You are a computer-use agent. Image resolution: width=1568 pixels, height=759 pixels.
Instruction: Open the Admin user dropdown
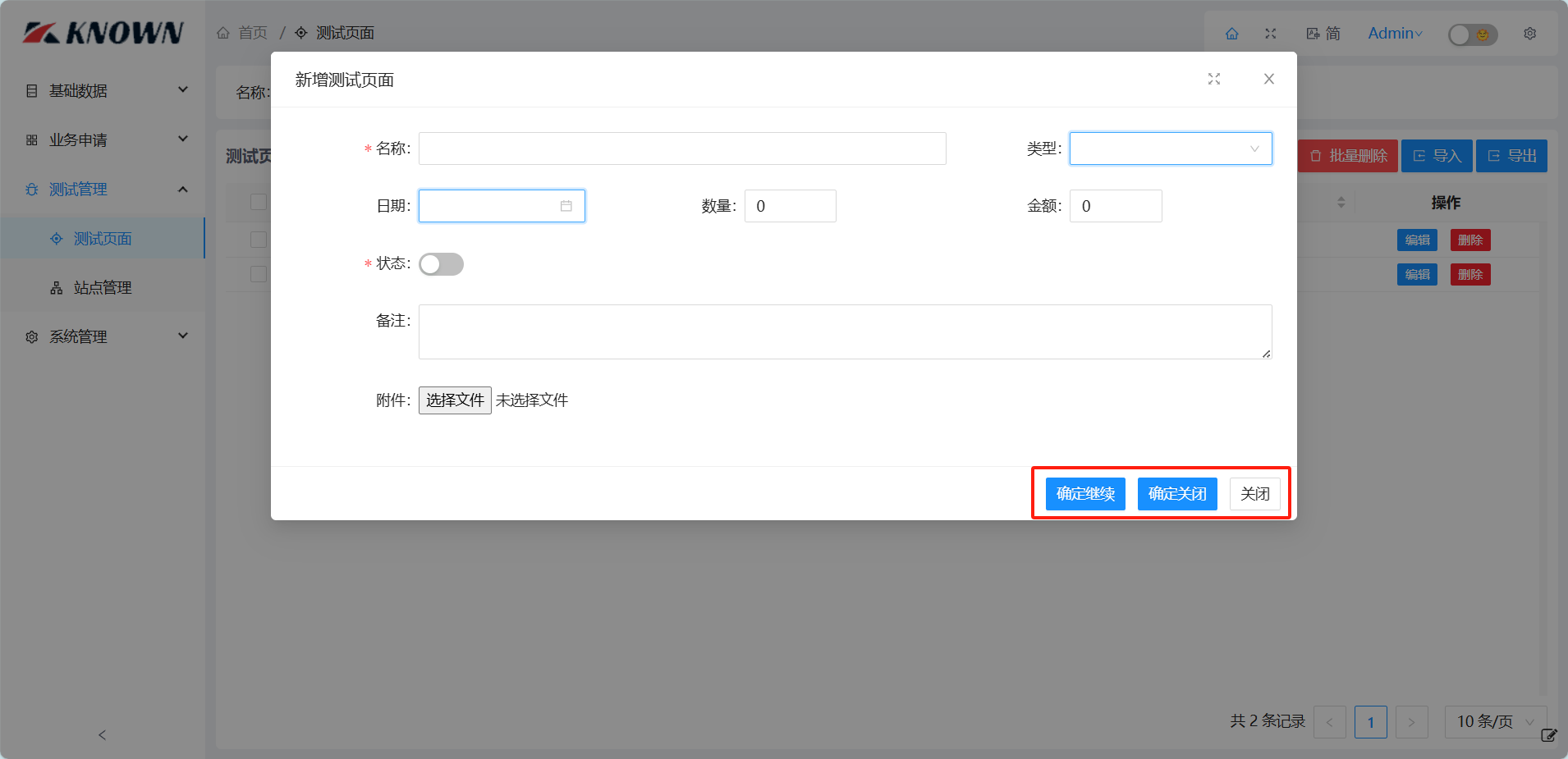pos(1395,34)
